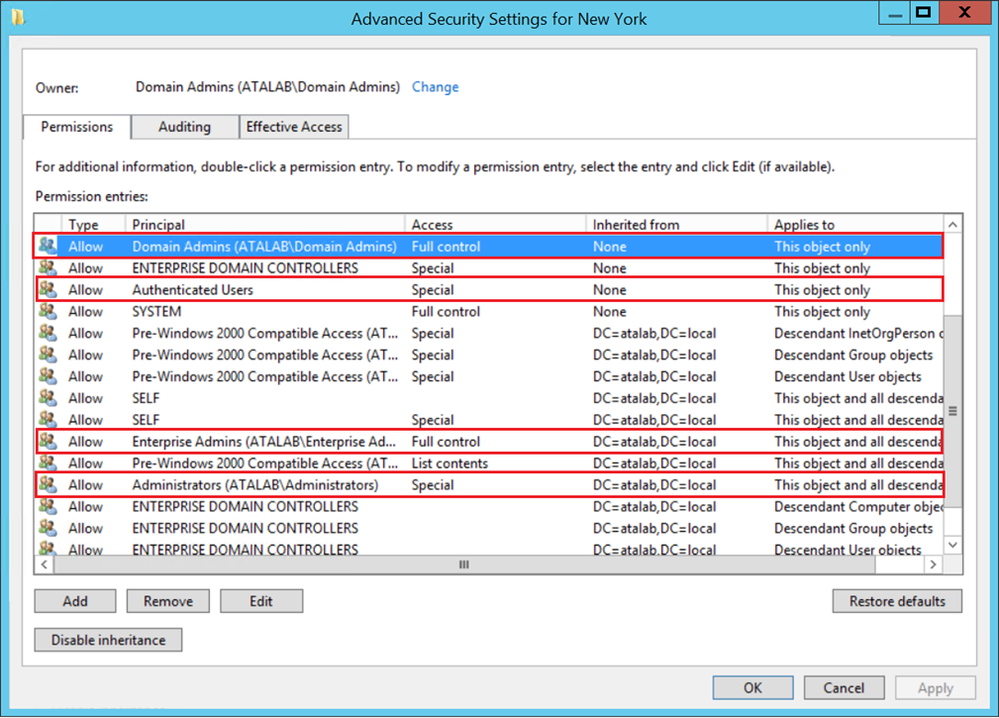Click the horizontal scrollbar thumb

click(x=464, y=564)
